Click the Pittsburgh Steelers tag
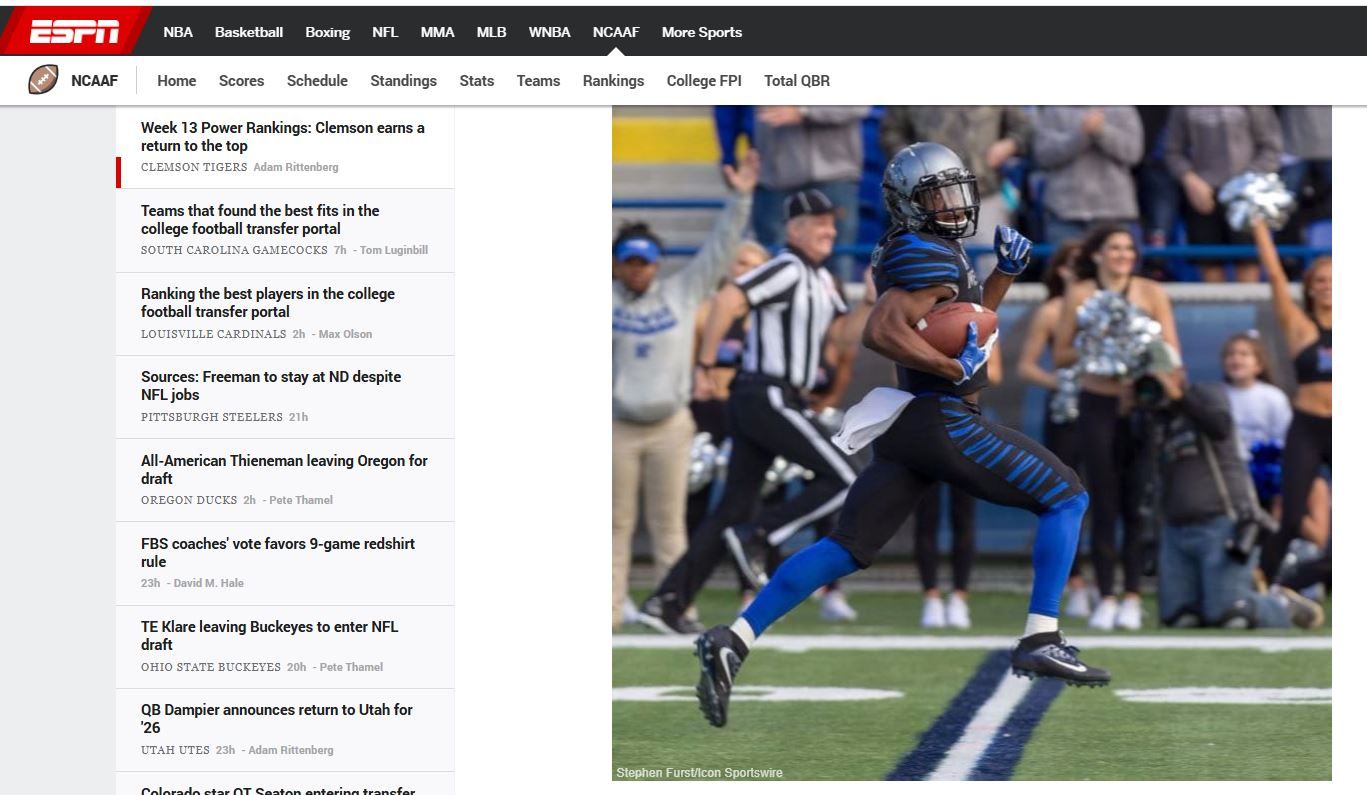 tap(212, 417)
